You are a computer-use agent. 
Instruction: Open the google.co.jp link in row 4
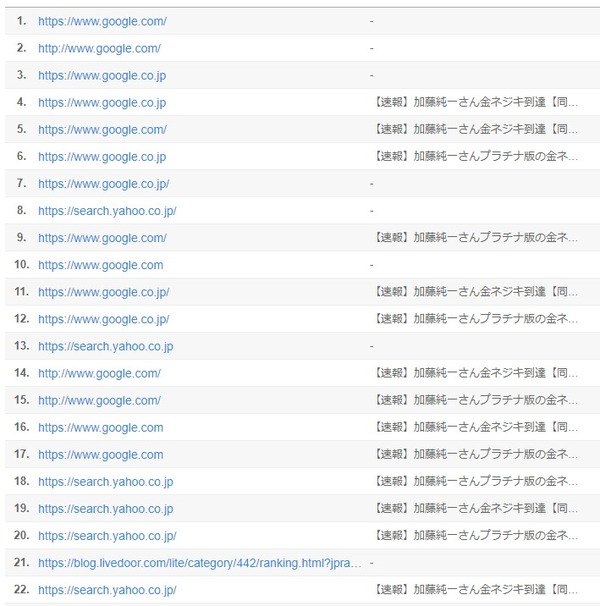tap(102, 102)
